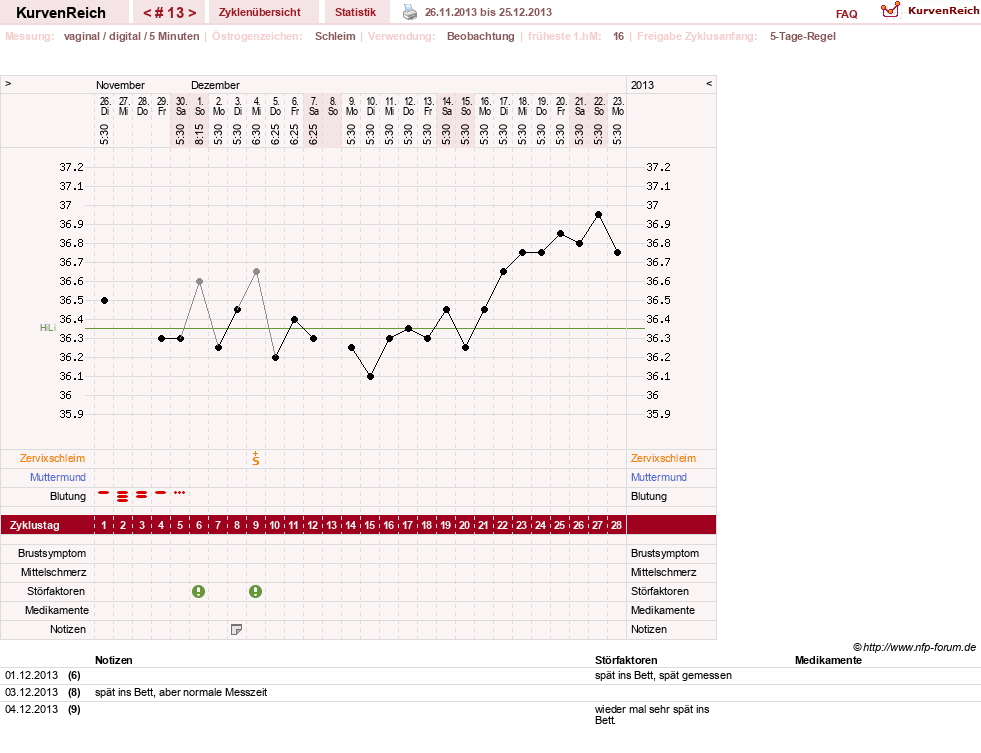Click the printer icon next to the date range
This screenshot has width=981, height=753.
pos(409,12)
